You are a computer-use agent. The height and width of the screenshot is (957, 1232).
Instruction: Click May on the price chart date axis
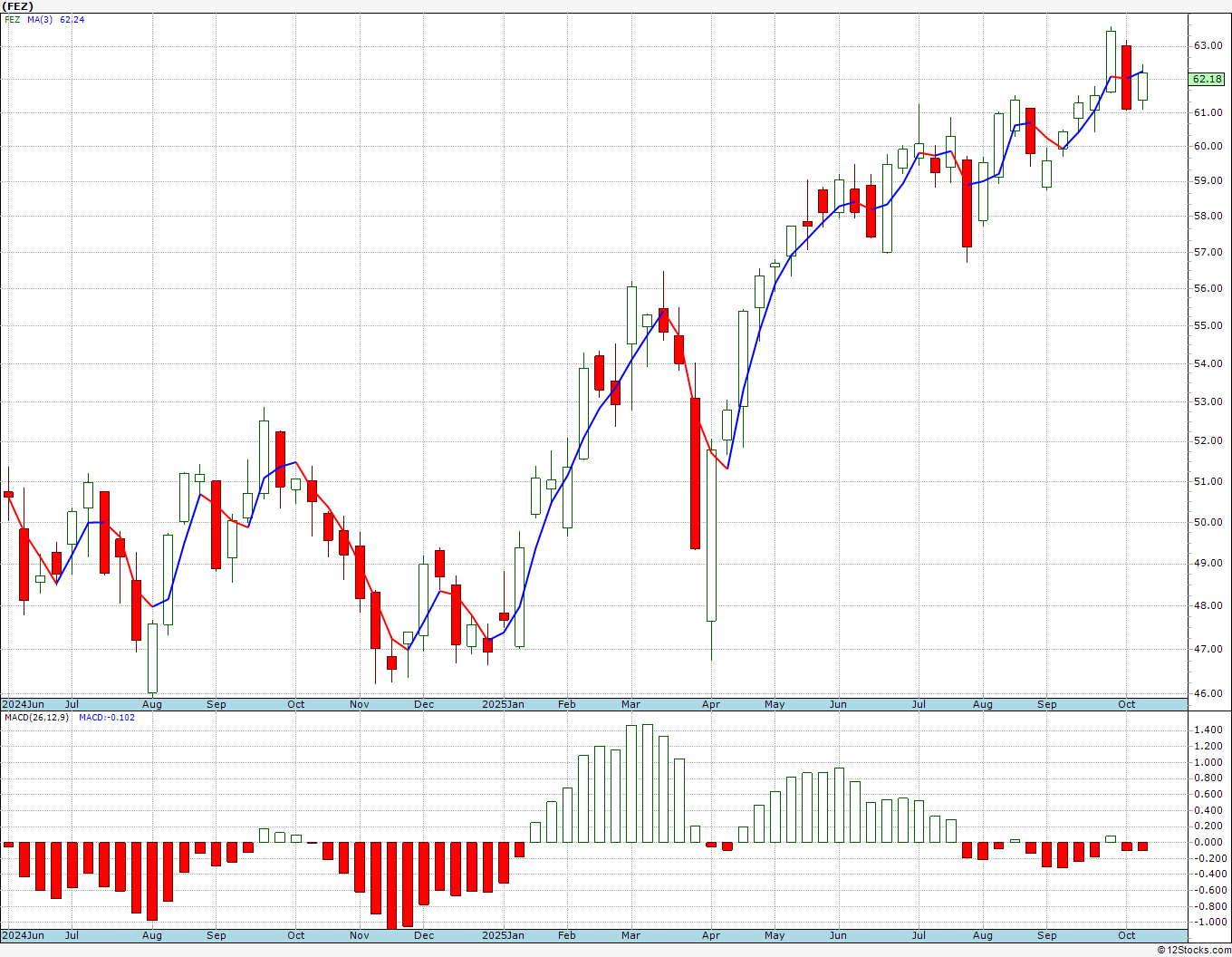point(775,704)
